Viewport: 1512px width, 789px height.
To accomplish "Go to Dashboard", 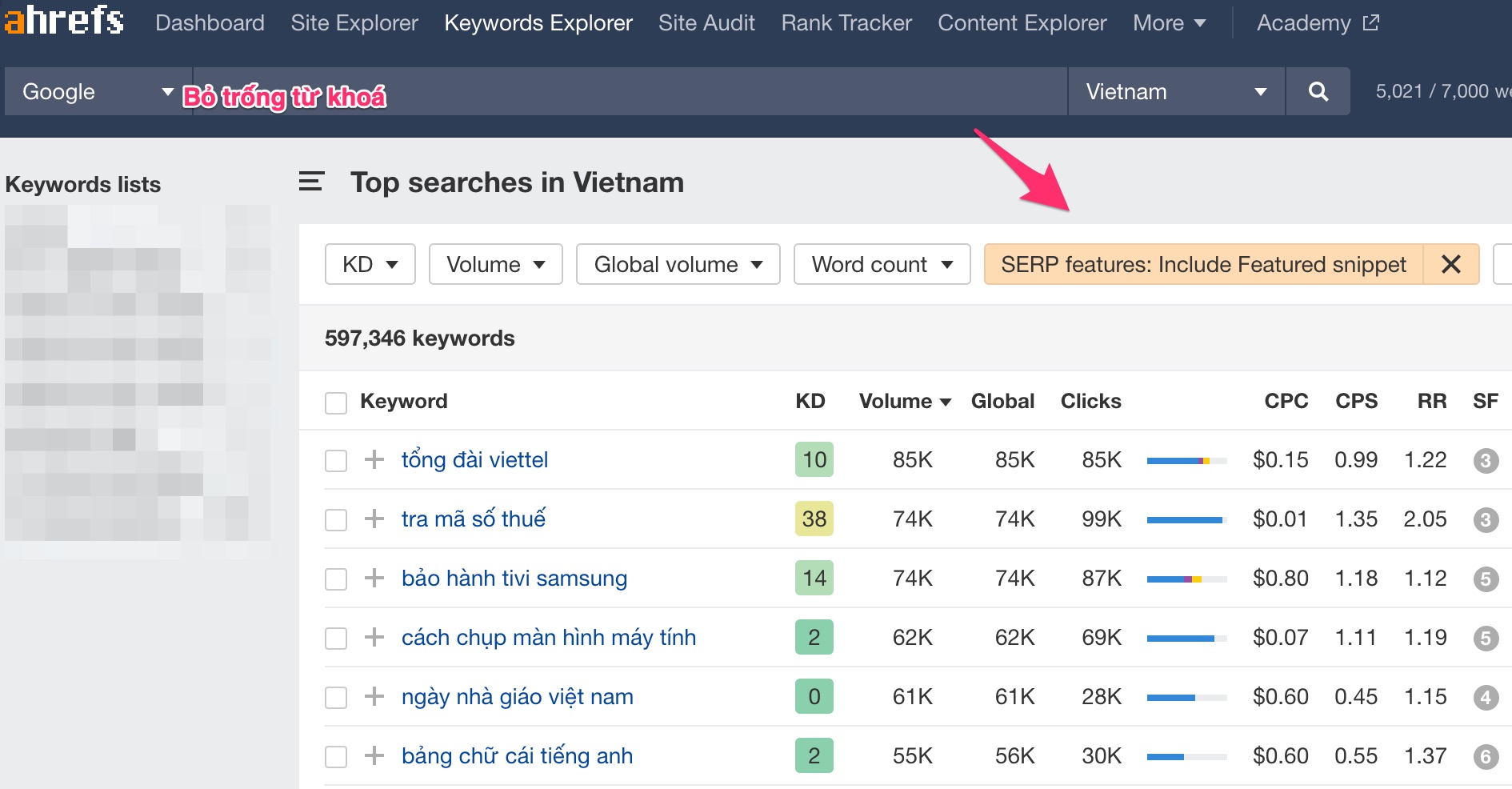I will coord(210,22).
